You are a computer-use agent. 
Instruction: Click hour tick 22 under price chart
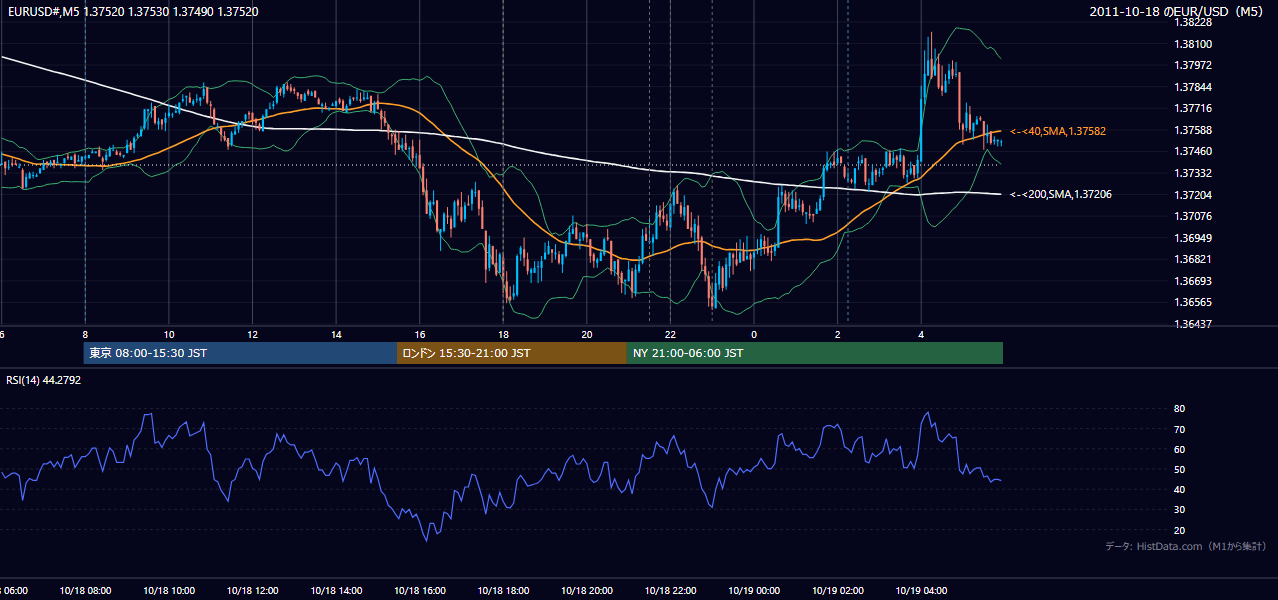tap(671, 334)
